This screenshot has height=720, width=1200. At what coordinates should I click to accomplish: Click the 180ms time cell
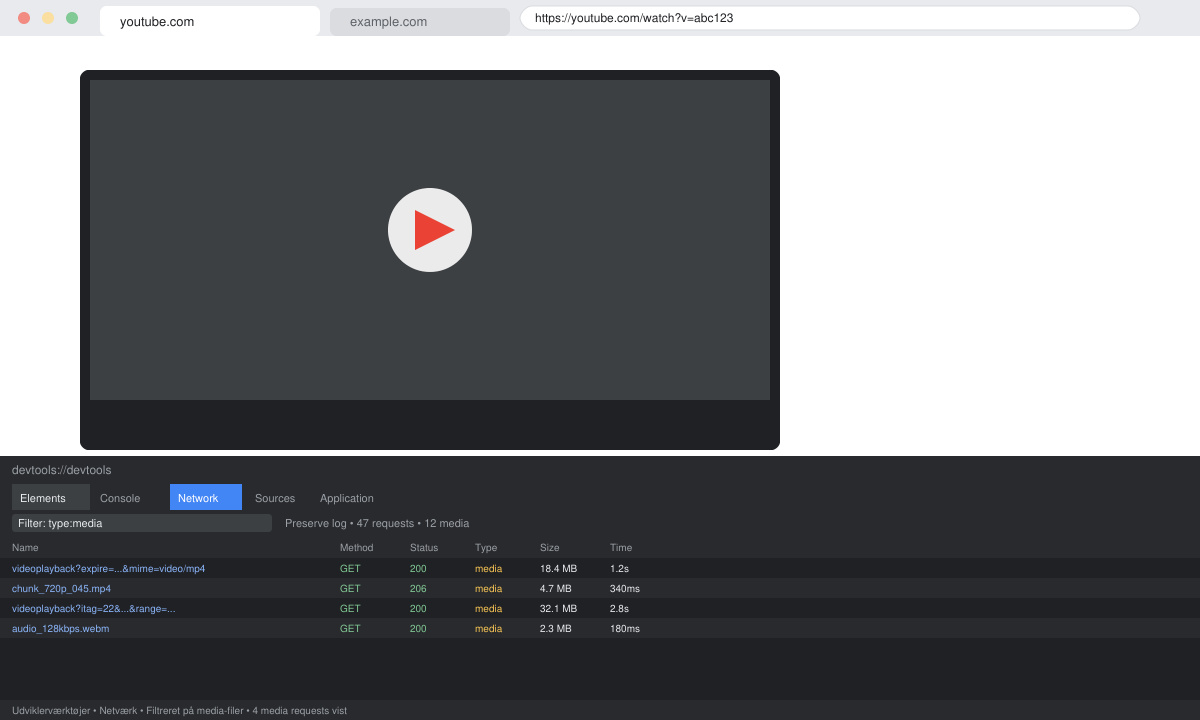click(625, 628)
